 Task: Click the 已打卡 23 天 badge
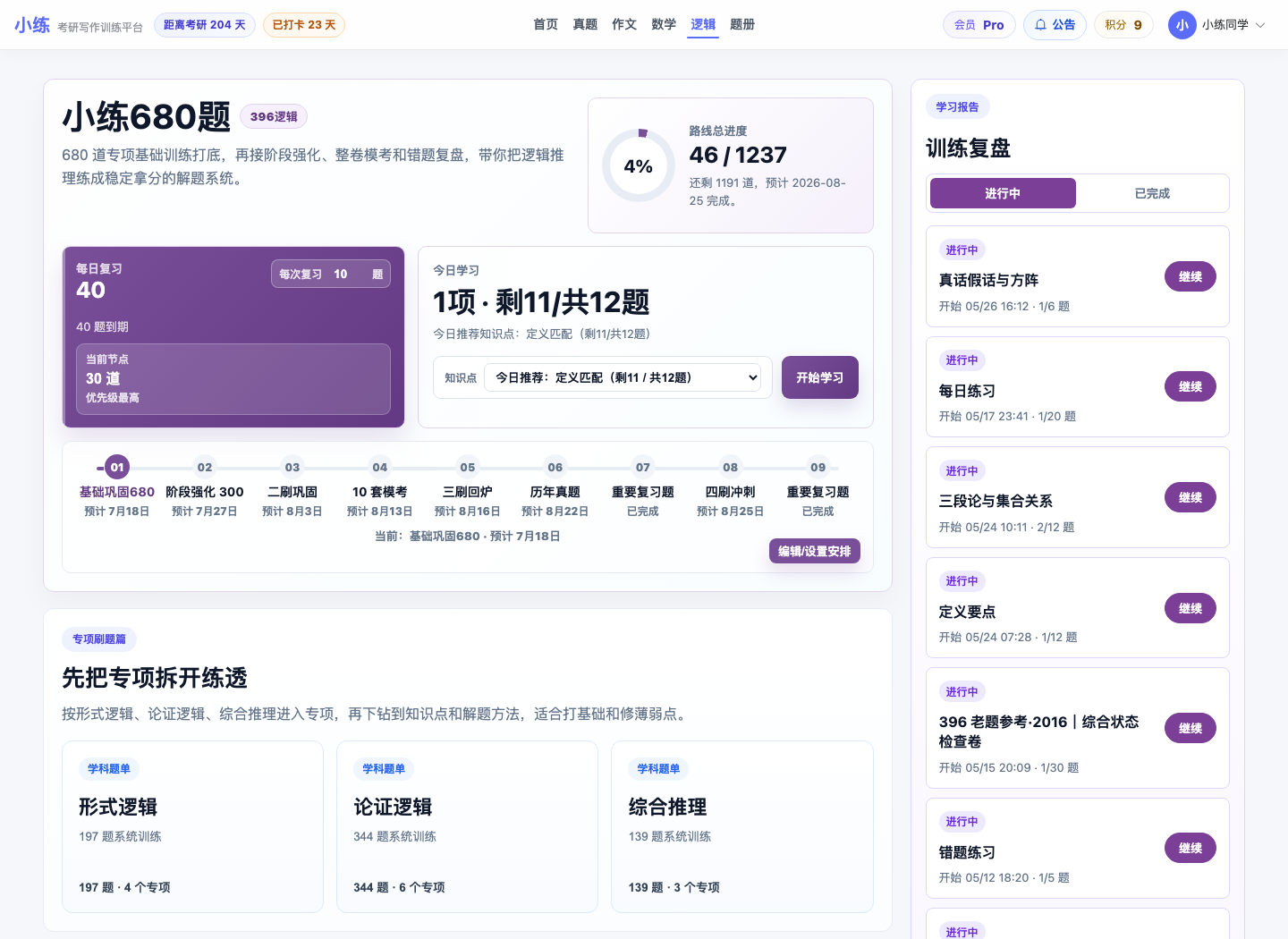coord(304,25)
